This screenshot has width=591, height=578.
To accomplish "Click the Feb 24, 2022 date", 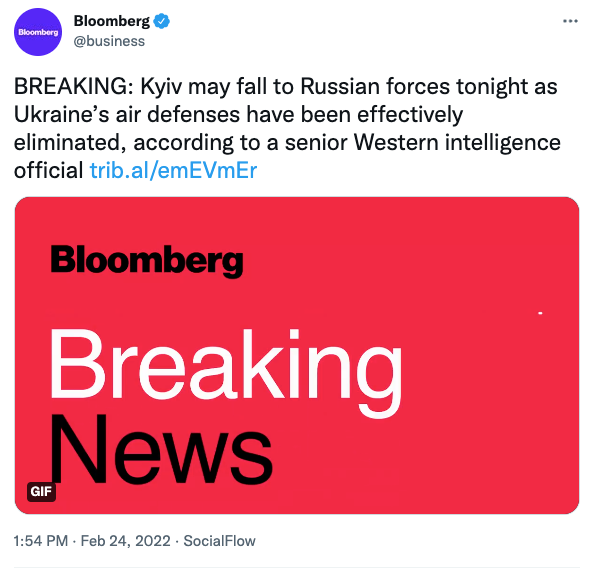I will (126, 541).
